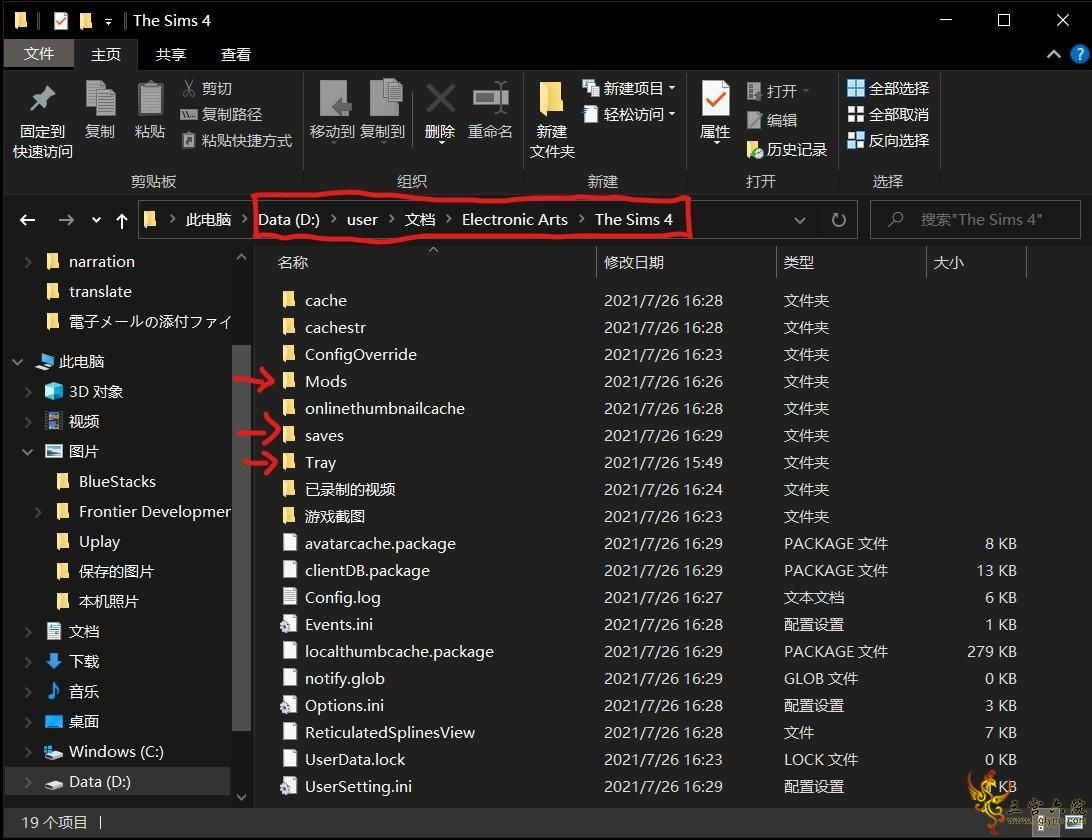Collapse the 图片 tree node
The image size is (1092, 840).
click(28, 451)
